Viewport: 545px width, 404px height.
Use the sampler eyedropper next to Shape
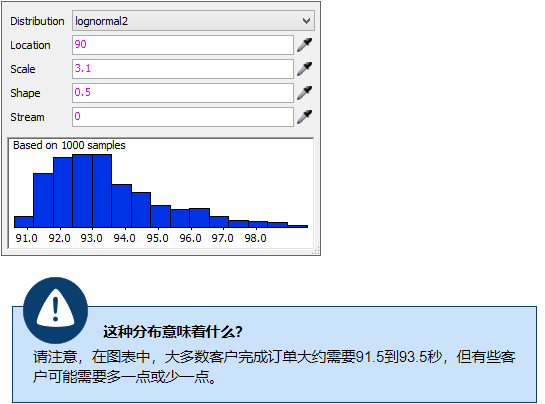[304, 93]
